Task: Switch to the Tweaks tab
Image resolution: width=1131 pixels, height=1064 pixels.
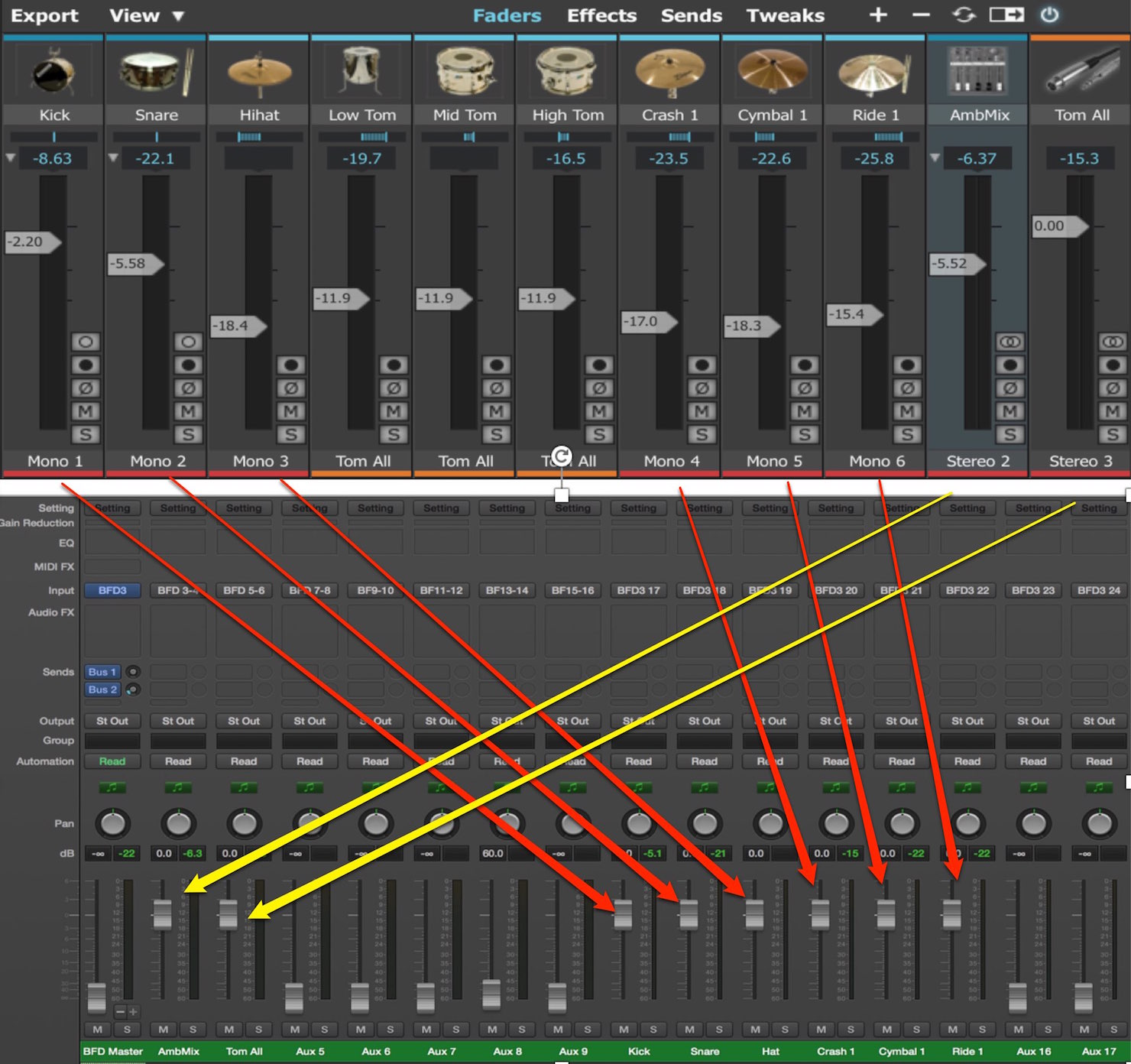Action: pos(786,15)
